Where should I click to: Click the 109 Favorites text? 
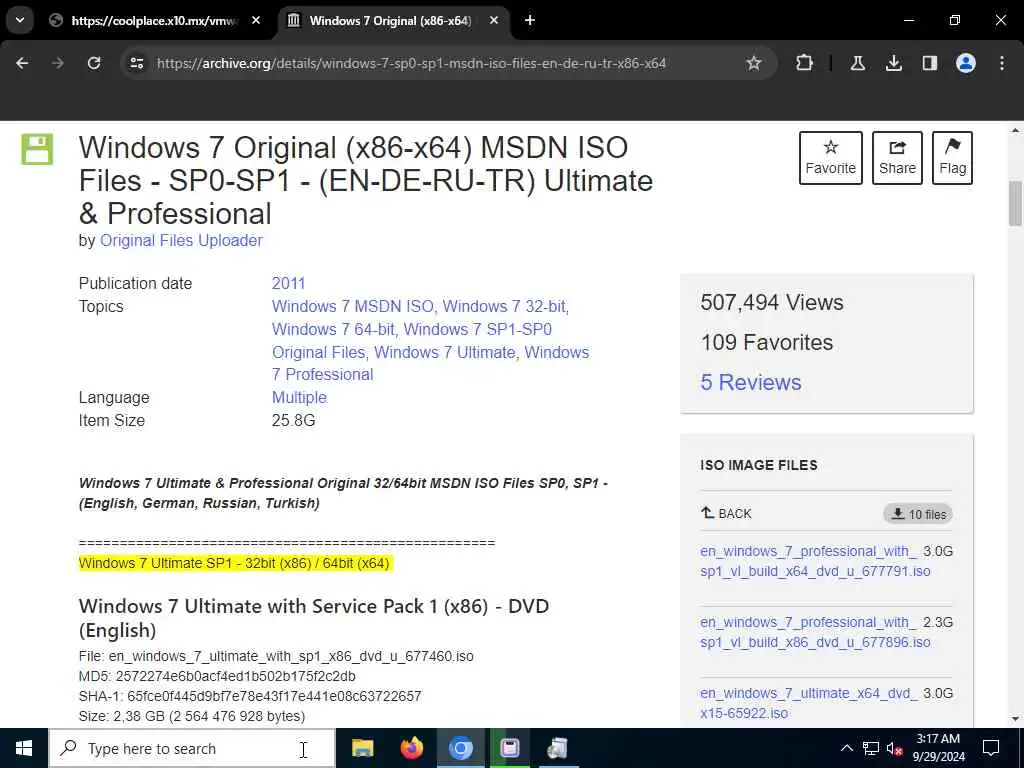click(767, 342)
